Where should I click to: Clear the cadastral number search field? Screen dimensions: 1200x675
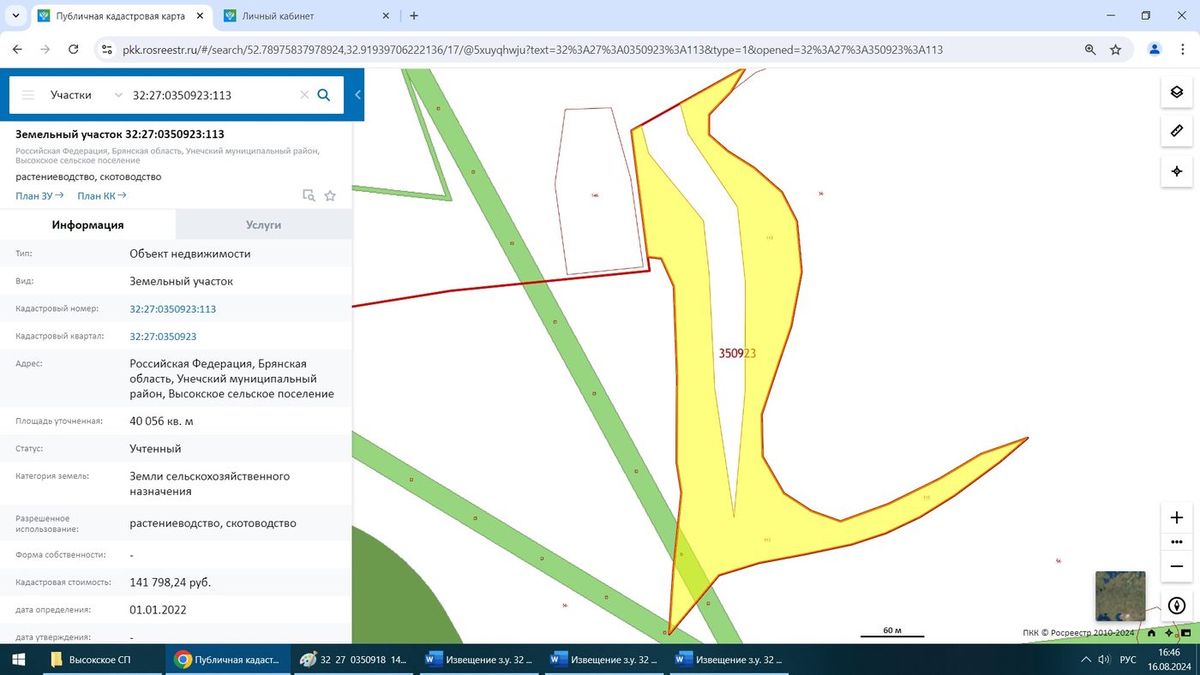tap(304, 95)
